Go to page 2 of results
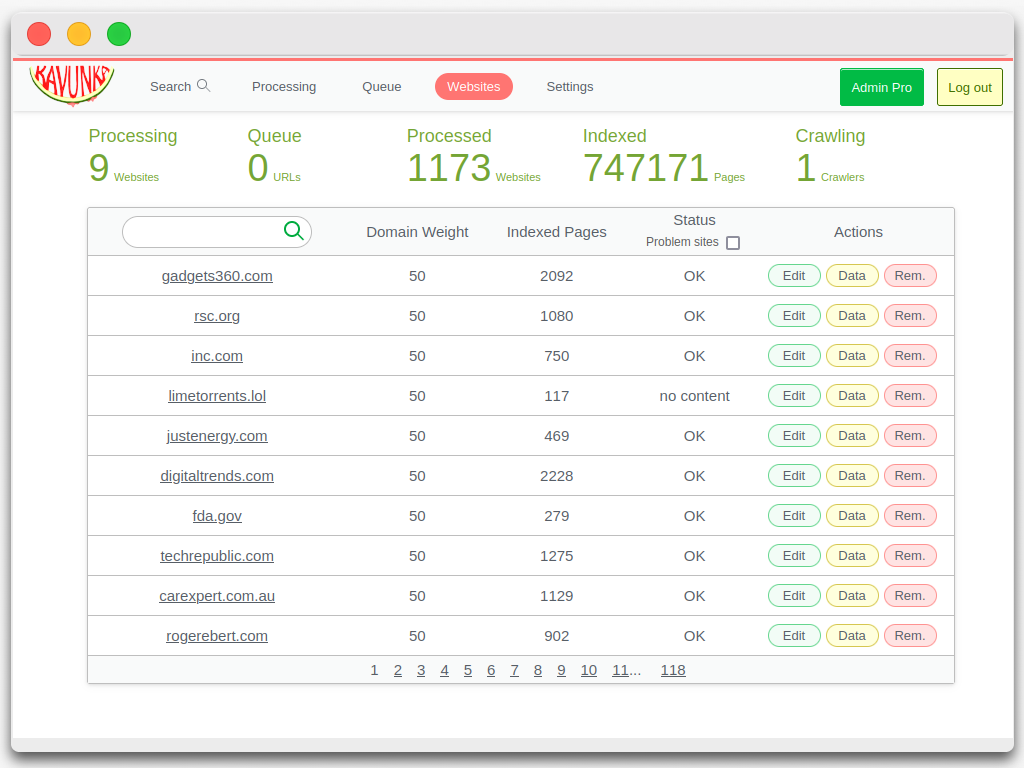This screenshot has height=768, width=1024. 398,670
